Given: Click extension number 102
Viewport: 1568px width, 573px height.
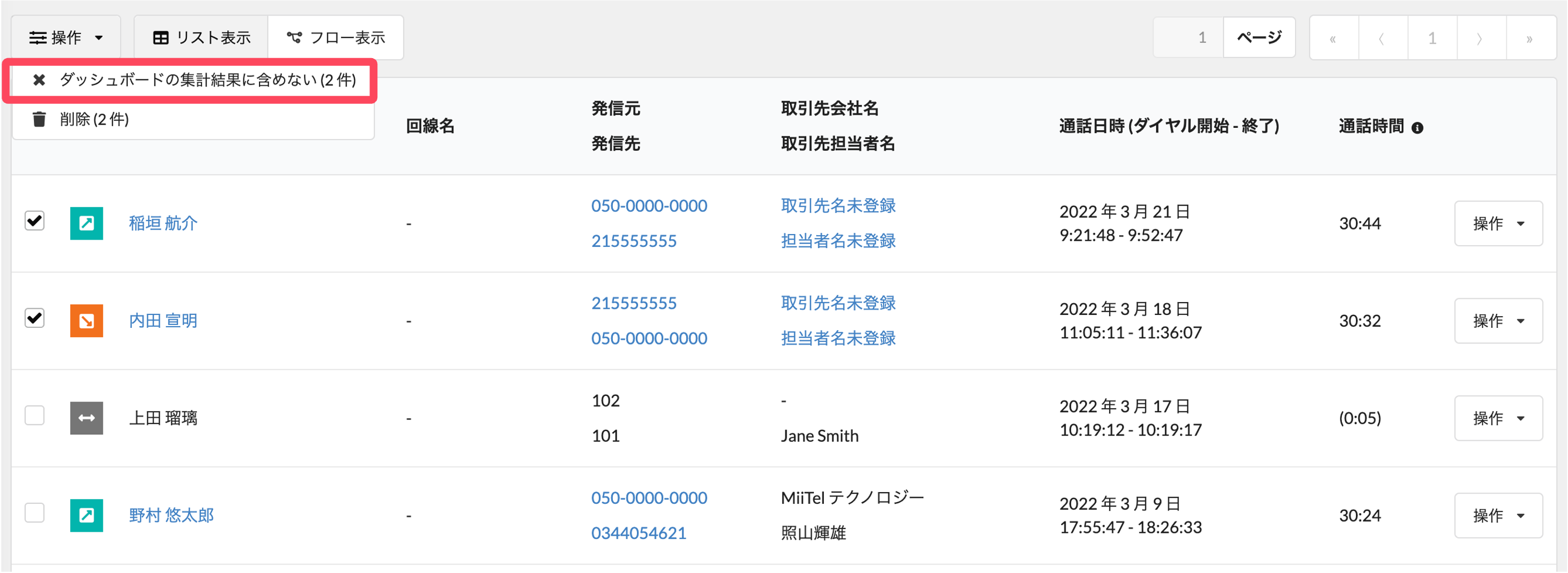Looking at the screenshot, I should click(x=606, y=400).
